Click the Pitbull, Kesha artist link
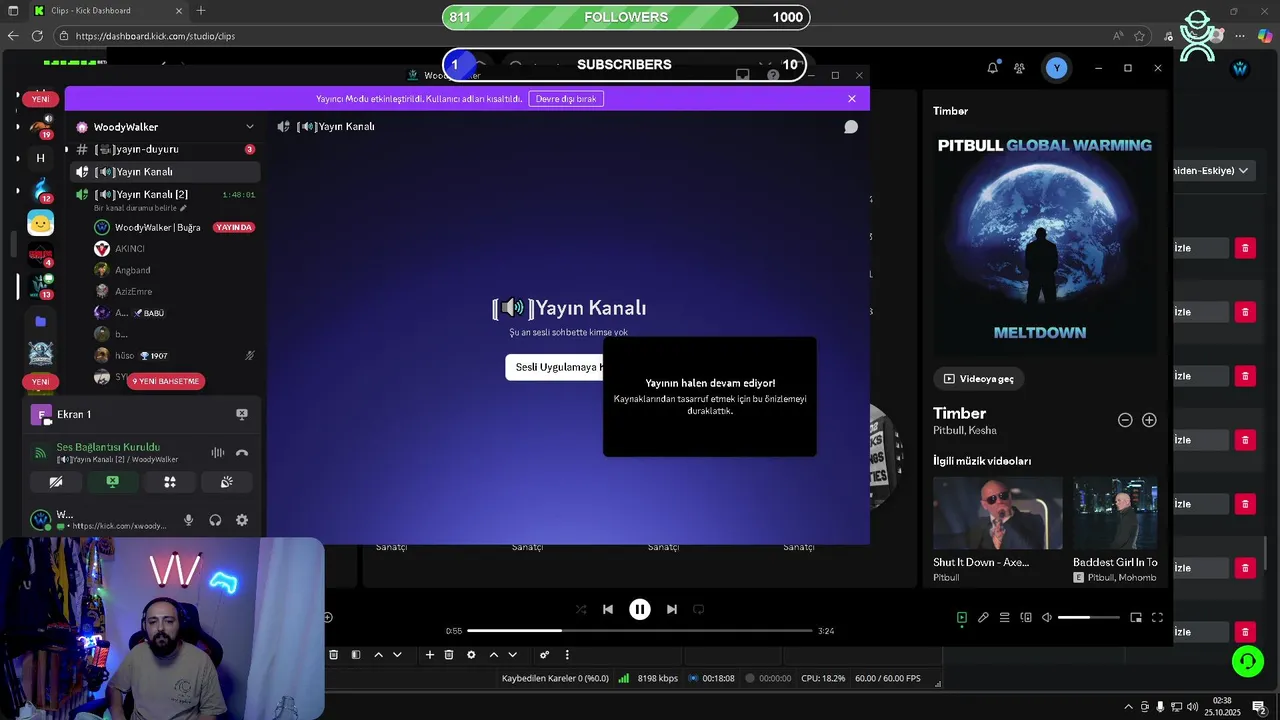Viewport: 1280px width, 720px height. coord(965,431)
